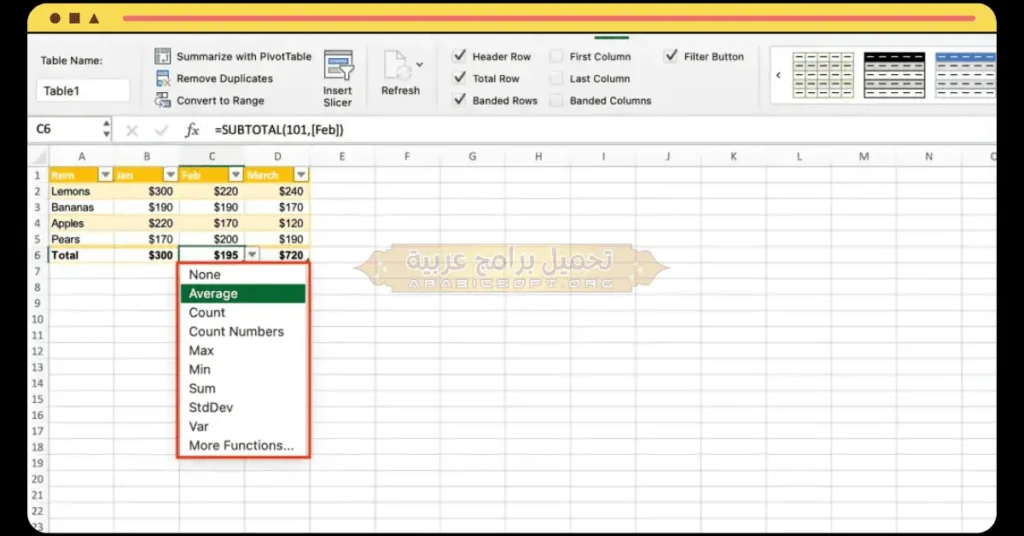The width and height of the screenshot is (1024, 536).
Task: Click the $300 Jan total cell in row 6
Action: click(146, 255)
